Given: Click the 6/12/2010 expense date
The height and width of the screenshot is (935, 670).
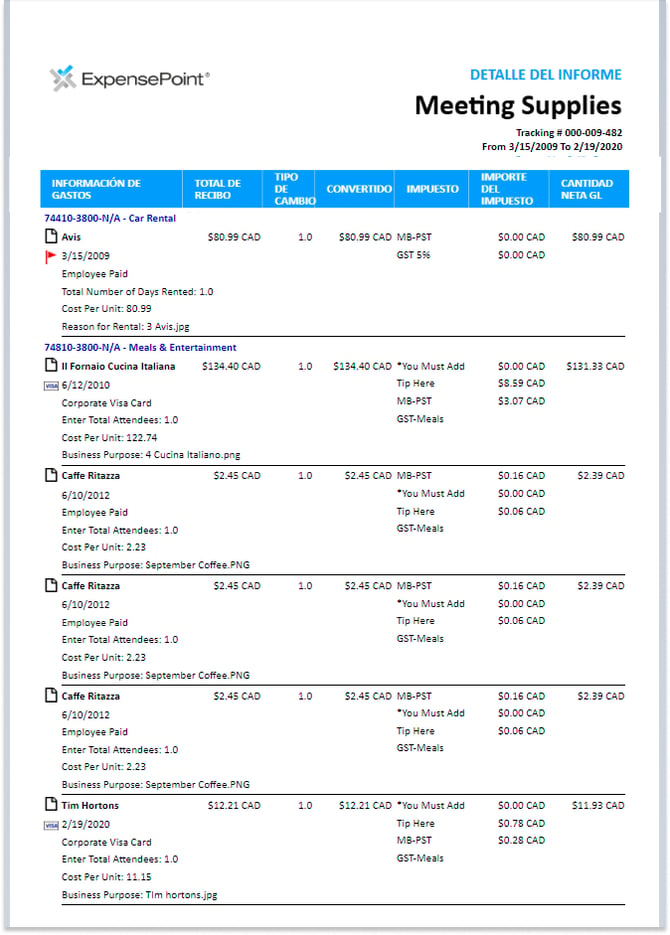Looking at the screenshot, I should [x=85, y=385].
